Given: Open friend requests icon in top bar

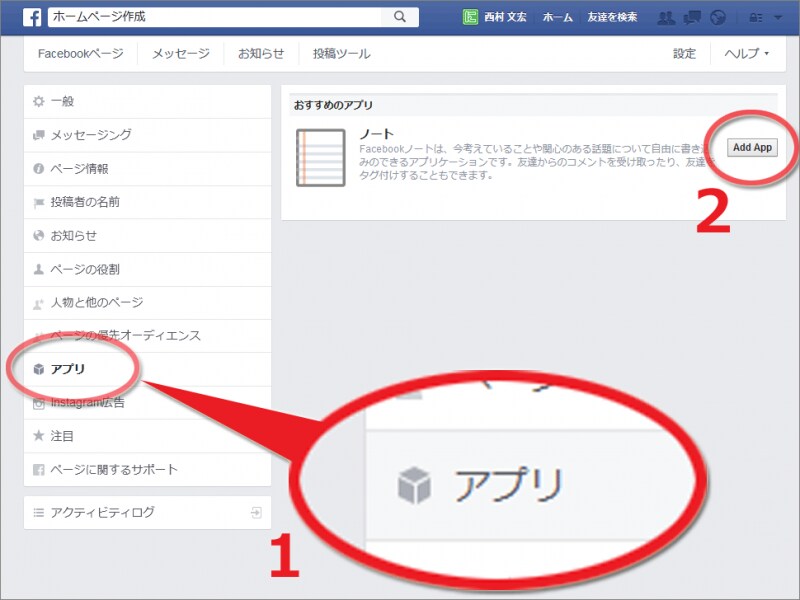Looking at the screenshot, I should [666, 17].
